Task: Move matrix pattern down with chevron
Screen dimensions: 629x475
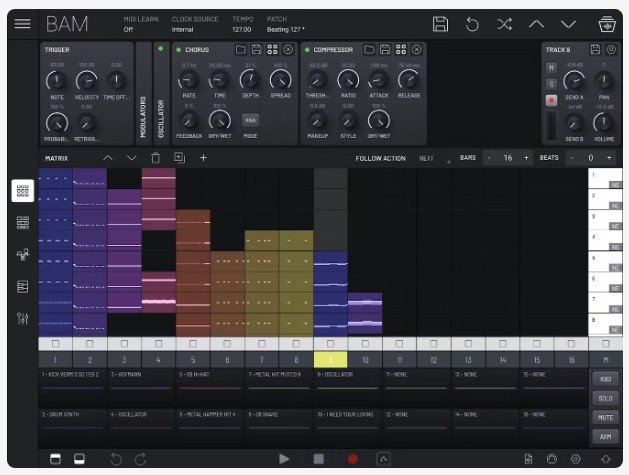Action: tap(132, 158)
